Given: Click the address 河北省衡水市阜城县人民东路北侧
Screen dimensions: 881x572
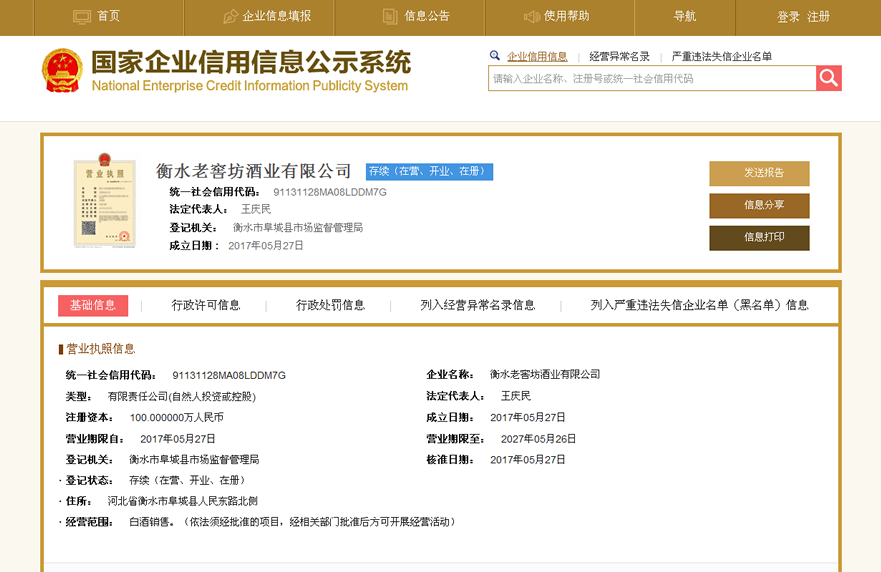Looking at the screenshot, I should click(183, 501).
